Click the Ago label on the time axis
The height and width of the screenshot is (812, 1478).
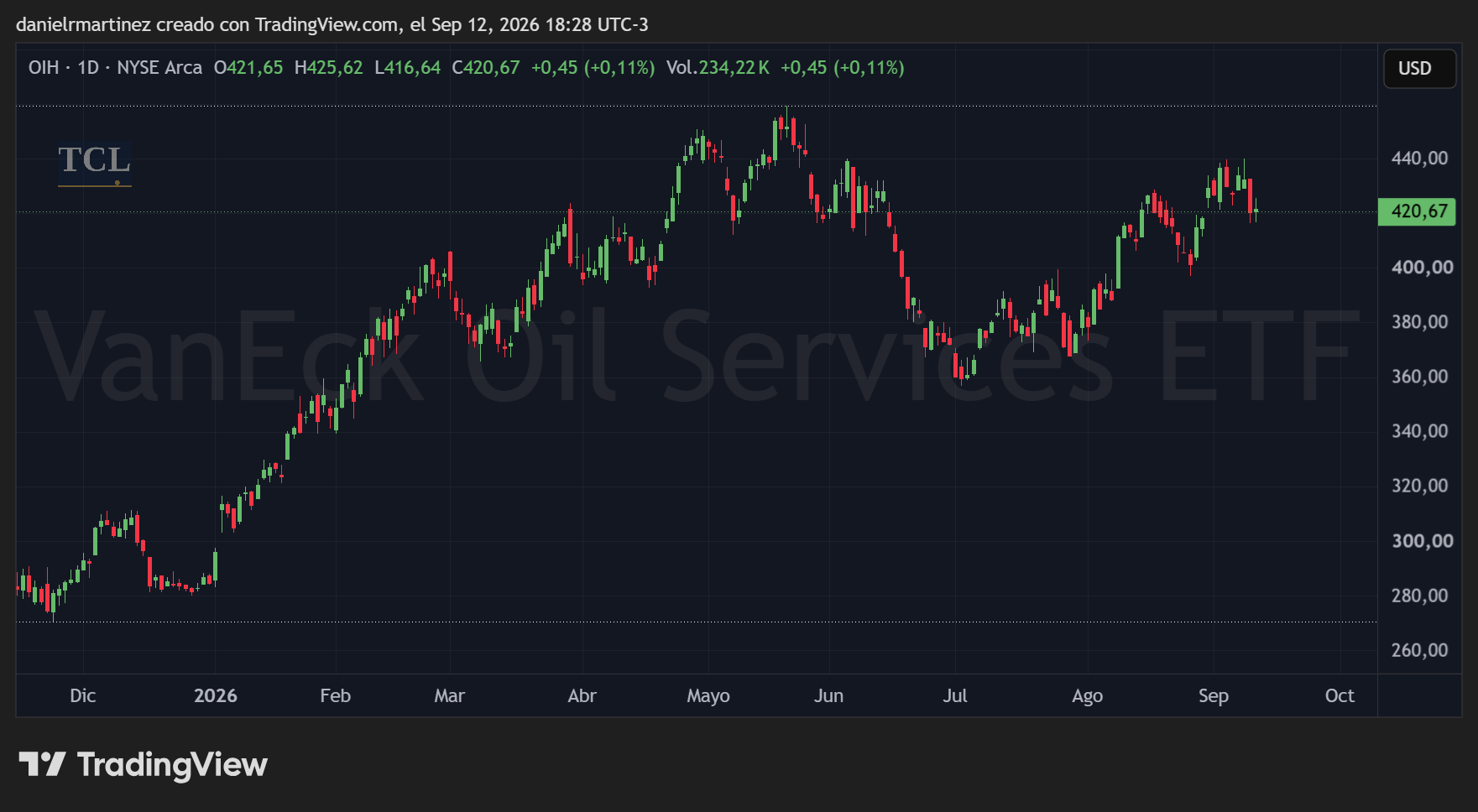pos(1088,696)
